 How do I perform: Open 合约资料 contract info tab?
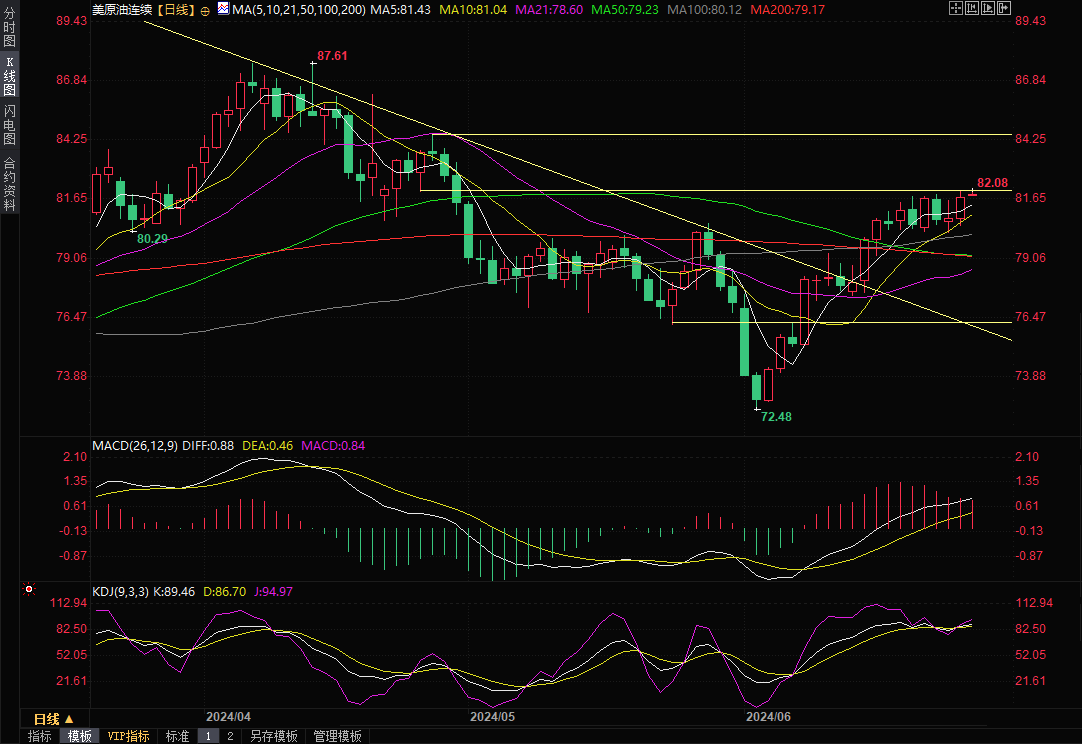(x=9, y=183)
